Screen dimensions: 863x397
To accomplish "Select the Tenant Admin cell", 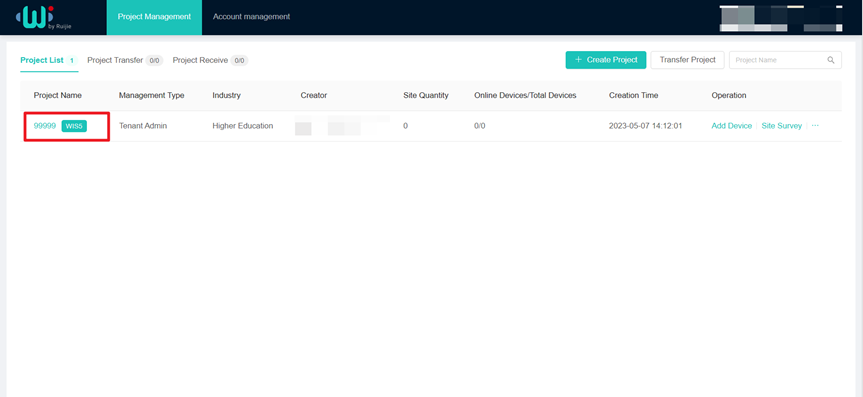I will coord(143,126).
